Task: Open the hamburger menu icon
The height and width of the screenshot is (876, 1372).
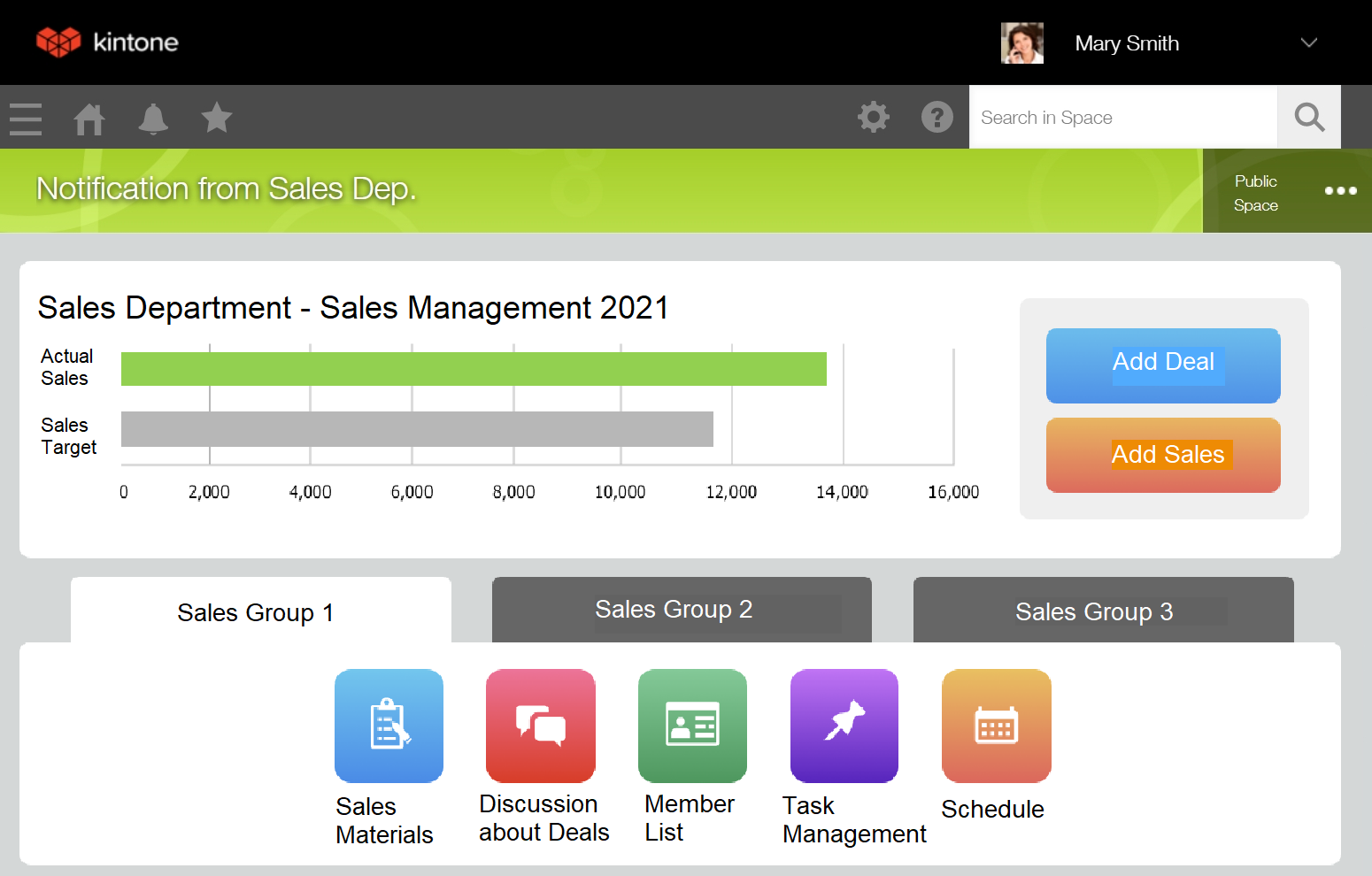Action: tap(26, 119)
